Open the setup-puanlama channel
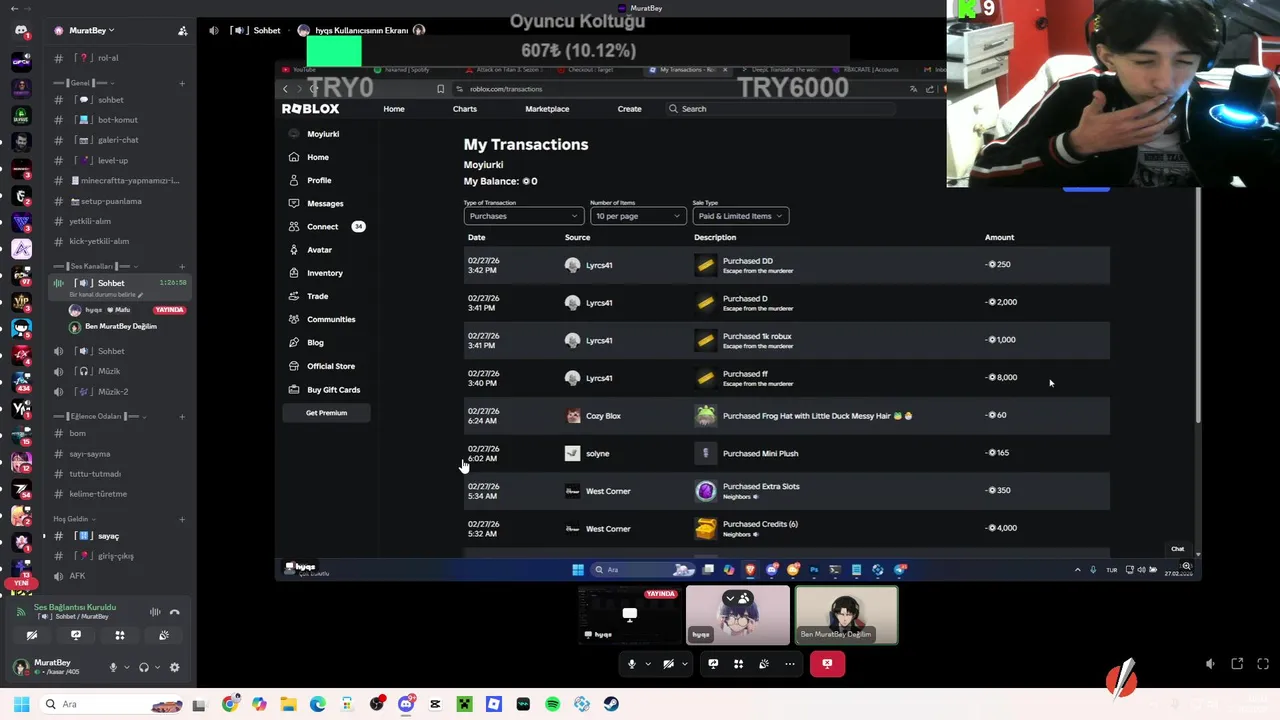 pos(120,201)
